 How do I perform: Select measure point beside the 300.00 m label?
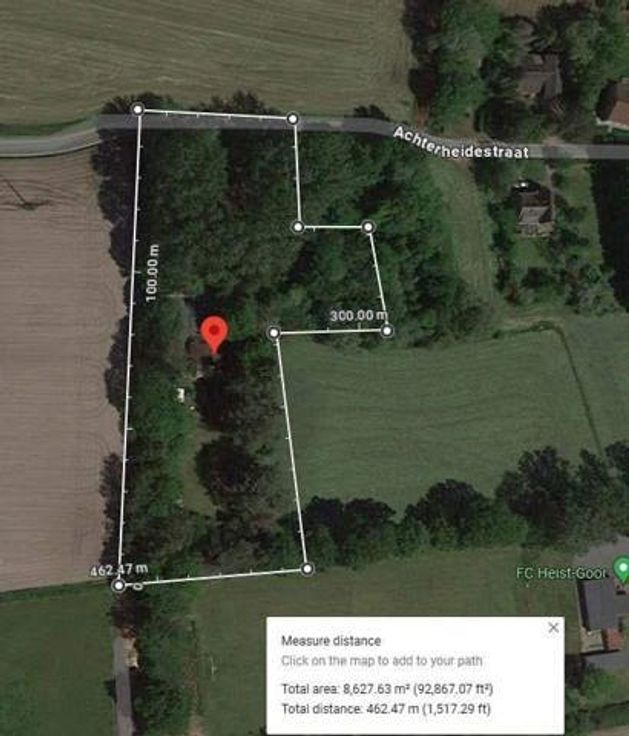(x=386, y=331)
